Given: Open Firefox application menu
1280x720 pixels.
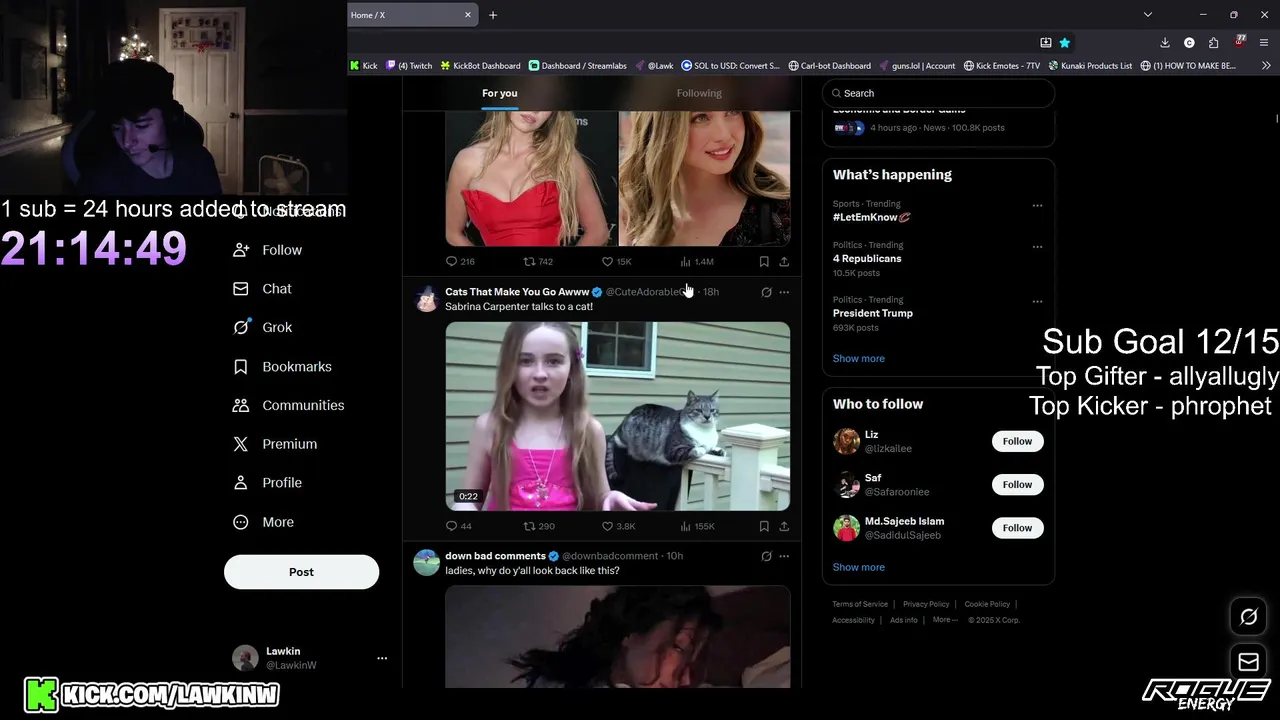Looking at the screenshot, I should click(1265, 43).
